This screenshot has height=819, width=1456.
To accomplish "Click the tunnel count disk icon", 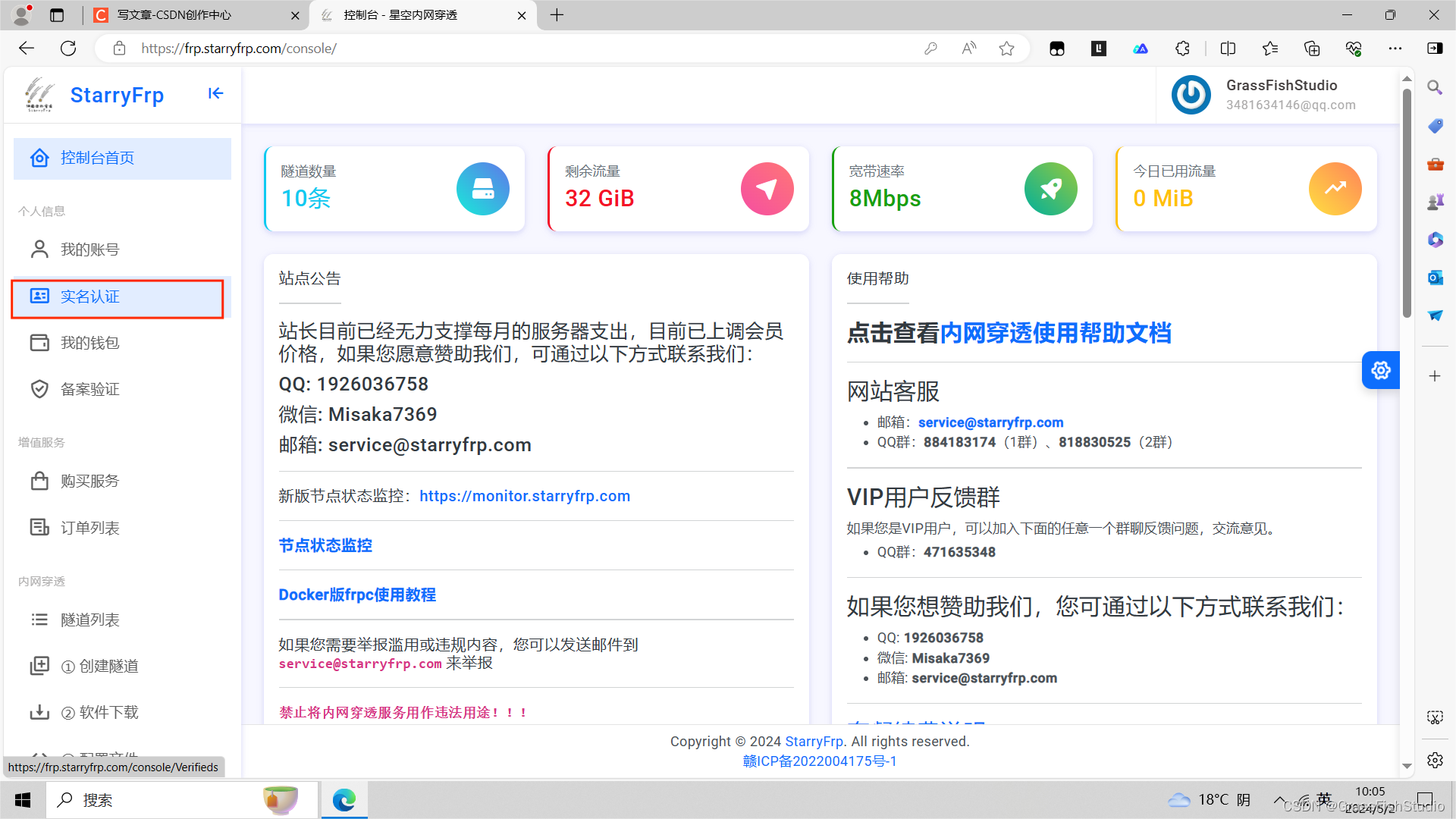I will pyautogui.click(x=482, y=189).
